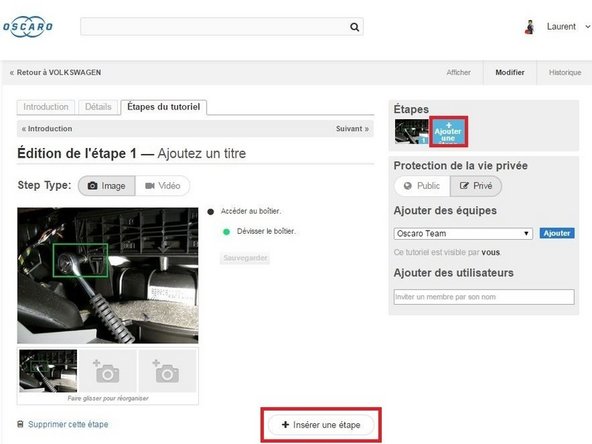
Task: Open the Historique tab
Action: pyautogui.click(x=565, y=72)
